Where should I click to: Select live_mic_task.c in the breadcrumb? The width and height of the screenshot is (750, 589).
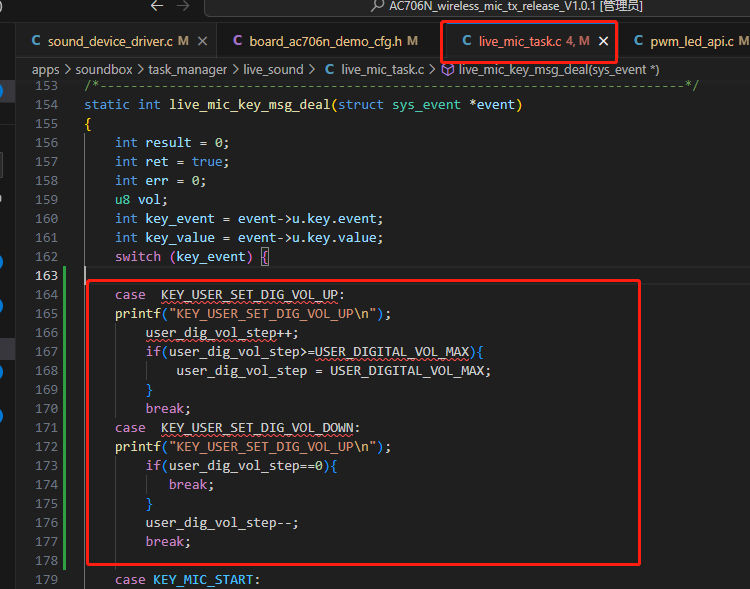(383, 70)
